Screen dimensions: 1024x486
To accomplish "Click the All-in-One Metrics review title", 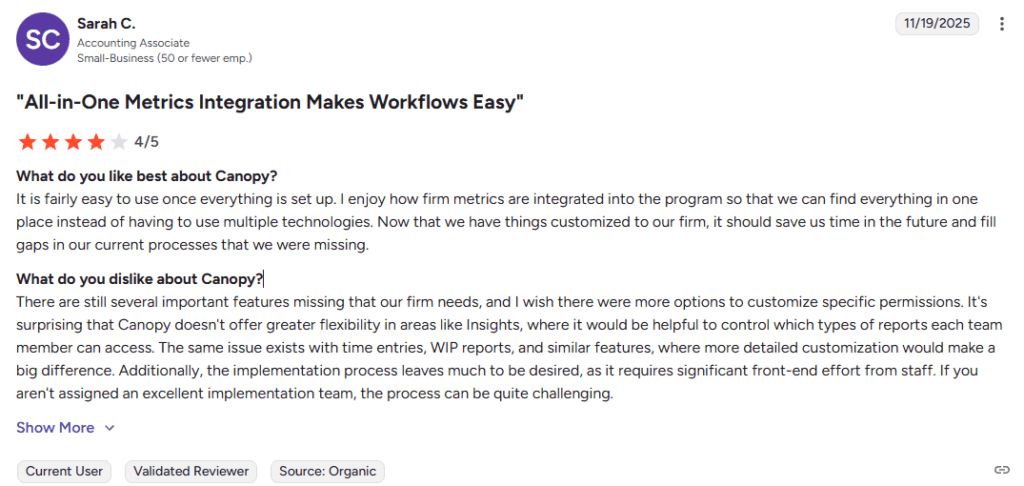I will pos(270,102).
